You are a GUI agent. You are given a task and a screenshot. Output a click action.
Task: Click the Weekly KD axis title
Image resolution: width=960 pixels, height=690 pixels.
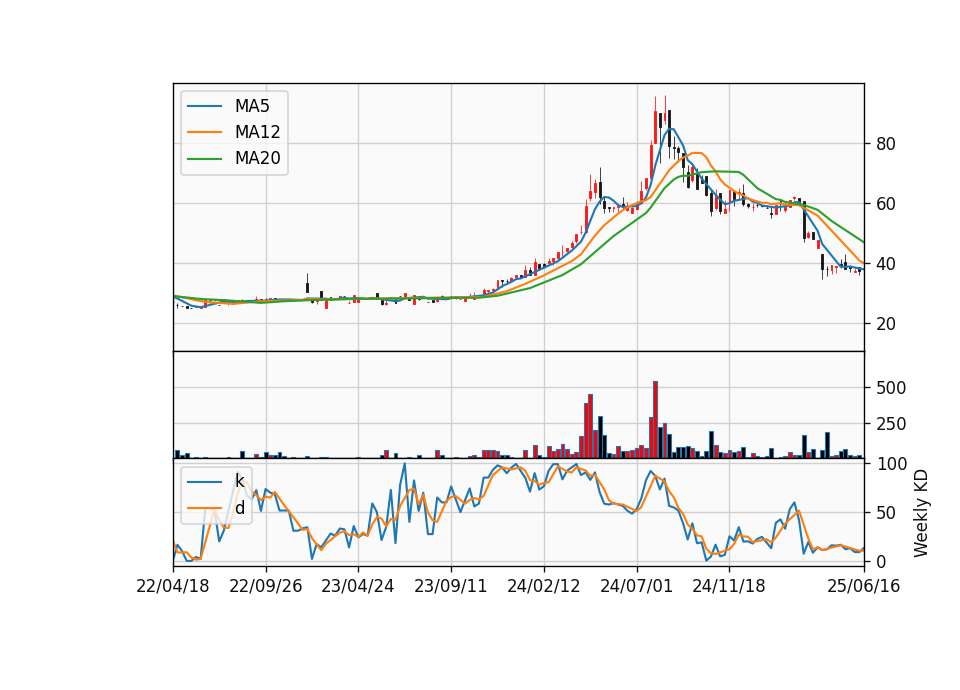click(x=921, y=513)
